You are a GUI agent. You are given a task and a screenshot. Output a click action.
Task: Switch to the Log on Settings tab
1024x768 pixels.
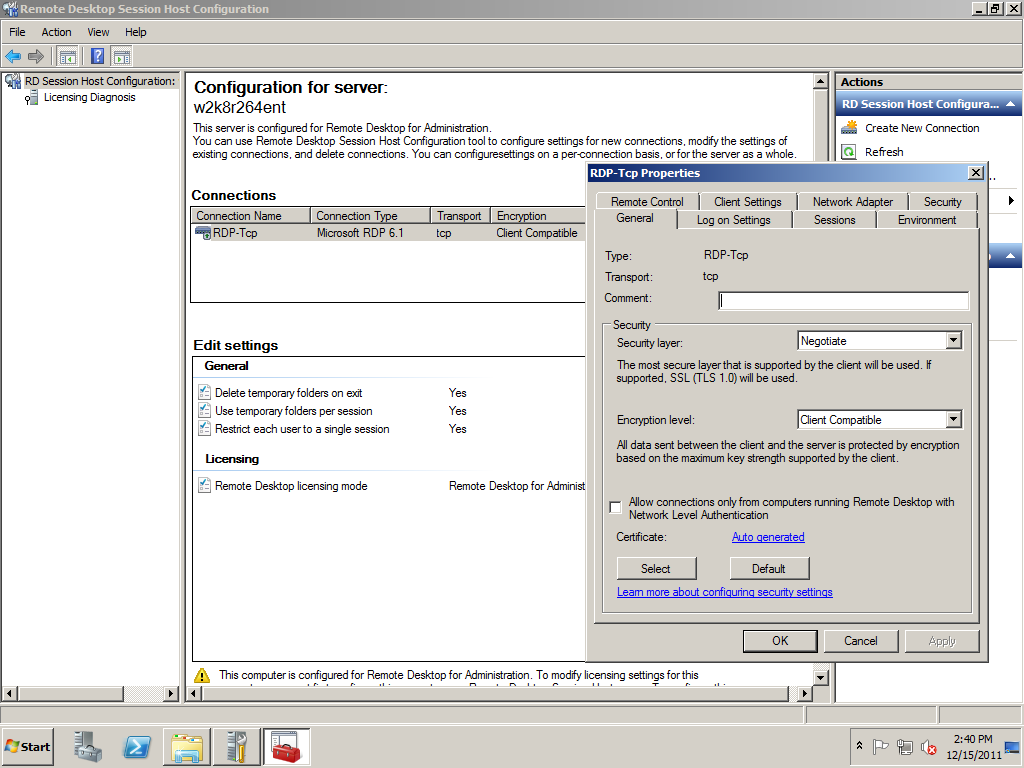point(733,220)
